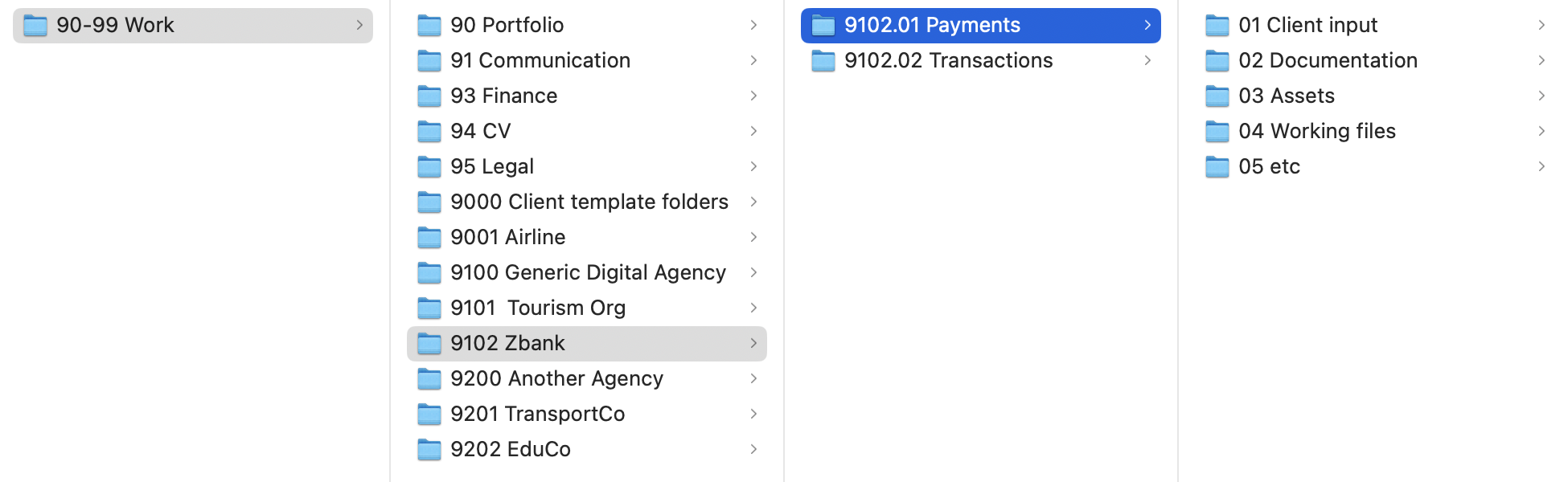This screenshot has width=1568, height=482.
Task: Select the 9101 Tourism Org folder
Action: 538,308
